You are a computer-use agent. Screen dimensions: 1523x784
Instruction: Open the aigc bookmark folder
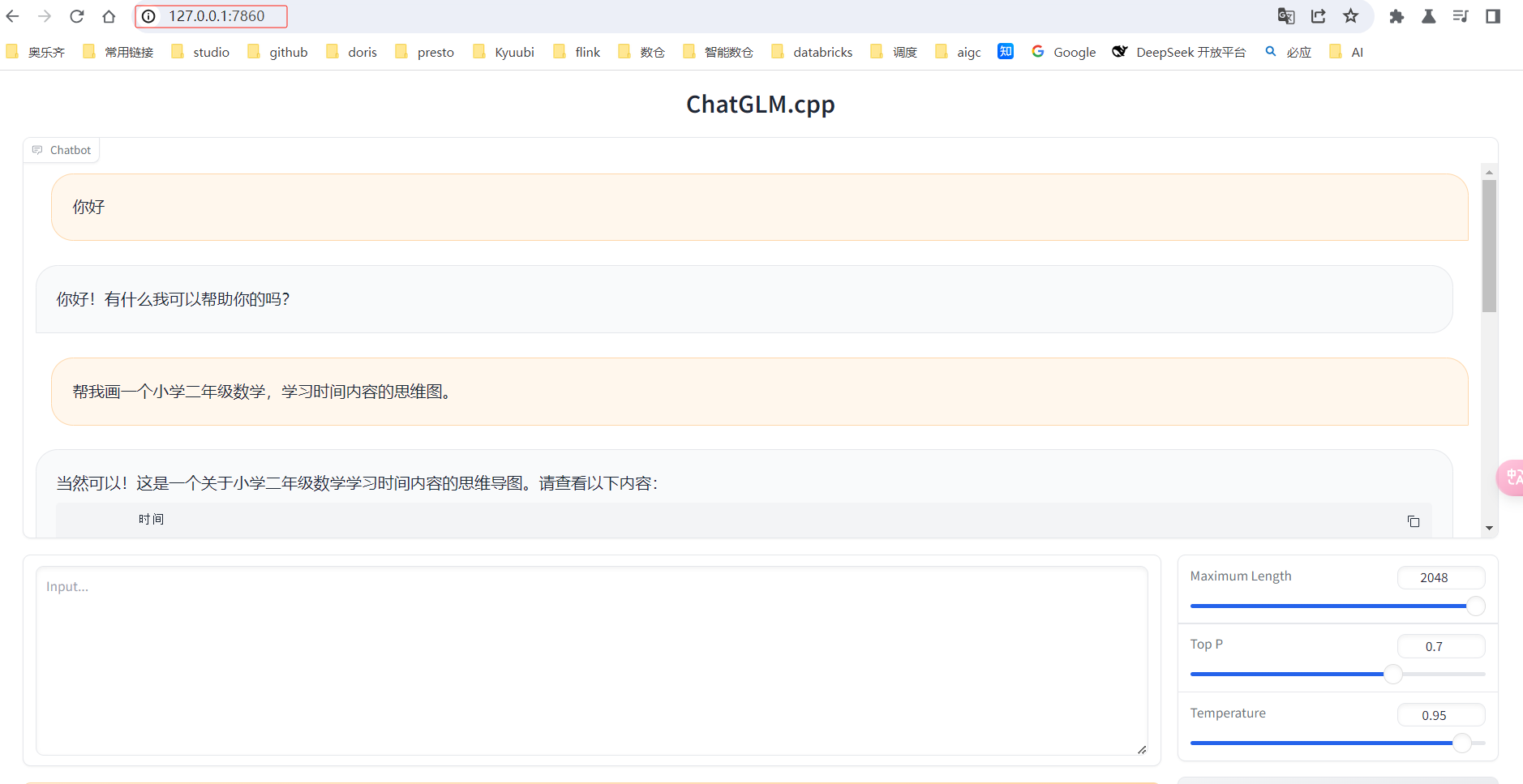(x=958, y=52)
